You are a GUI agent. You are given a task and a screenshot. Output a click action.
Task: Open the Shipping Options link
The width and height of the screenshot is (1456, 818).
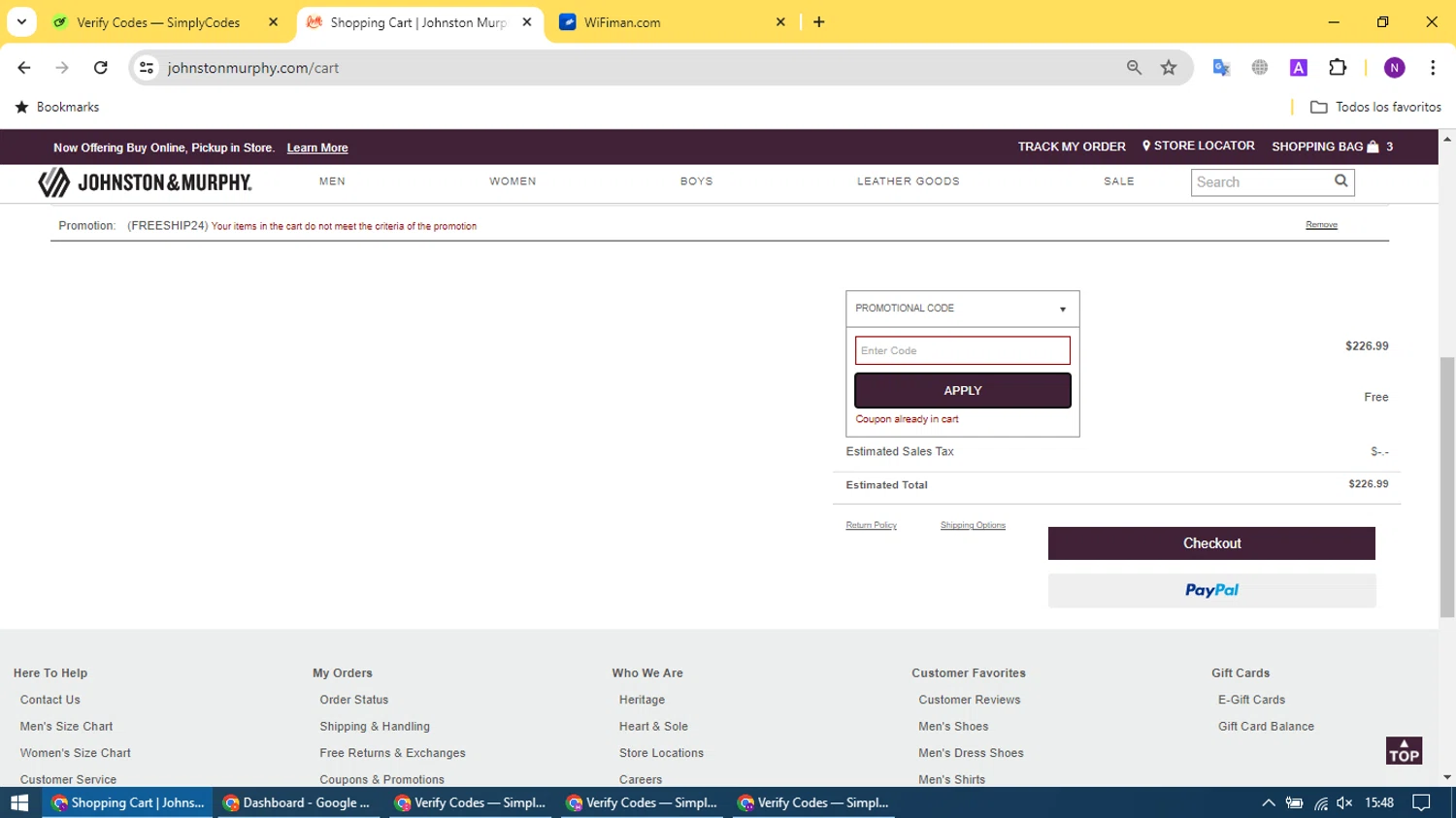(973, 525)
